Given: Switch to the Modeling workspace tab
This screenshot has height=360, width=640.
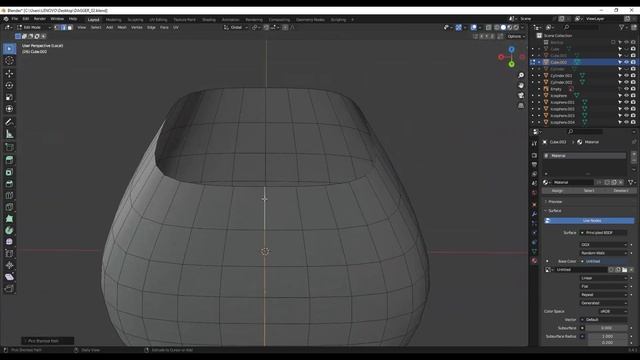Looking at the screenshot, I should (113, 20).
